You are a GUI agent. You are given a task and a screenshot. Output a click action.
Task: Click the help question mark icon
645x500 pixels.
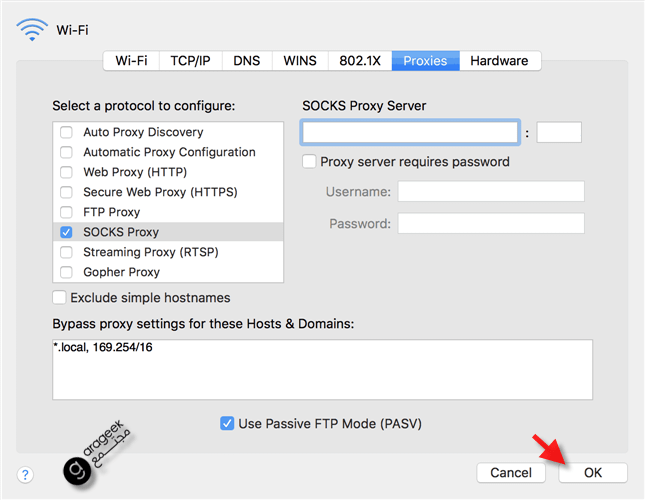pyautogui.click(x=25, y=475)
